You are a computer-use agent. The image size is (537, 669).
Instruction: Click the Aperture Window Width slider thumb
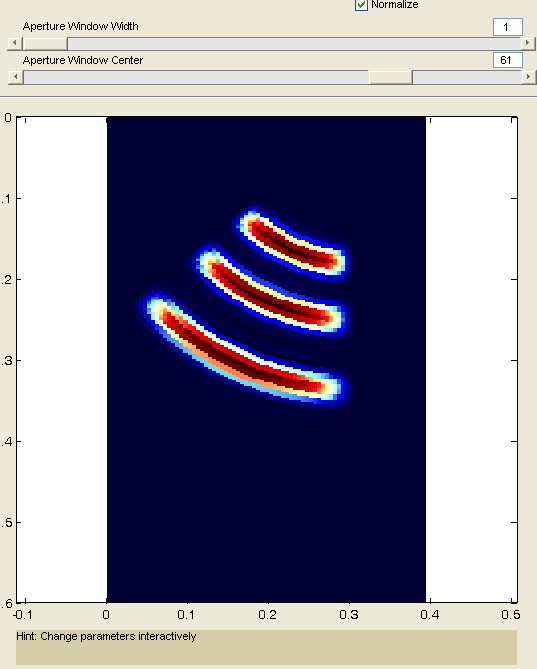45,43
